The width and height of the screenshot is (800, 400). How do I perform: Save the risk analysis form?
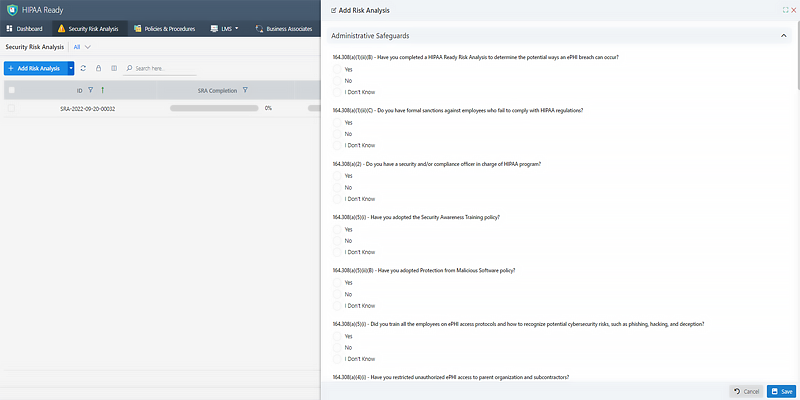(782, 391)
